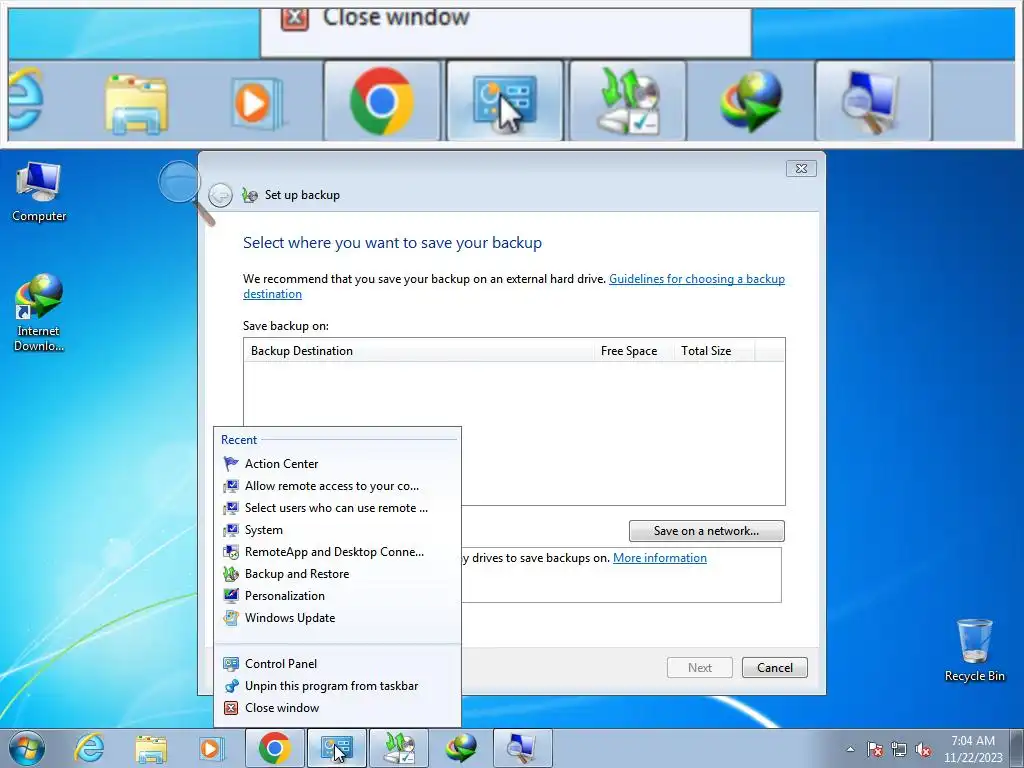Choose Unpin this program from taskbar
This screenshot has height=768, width=1024.
pyautogui.click(x=338, y=686)
